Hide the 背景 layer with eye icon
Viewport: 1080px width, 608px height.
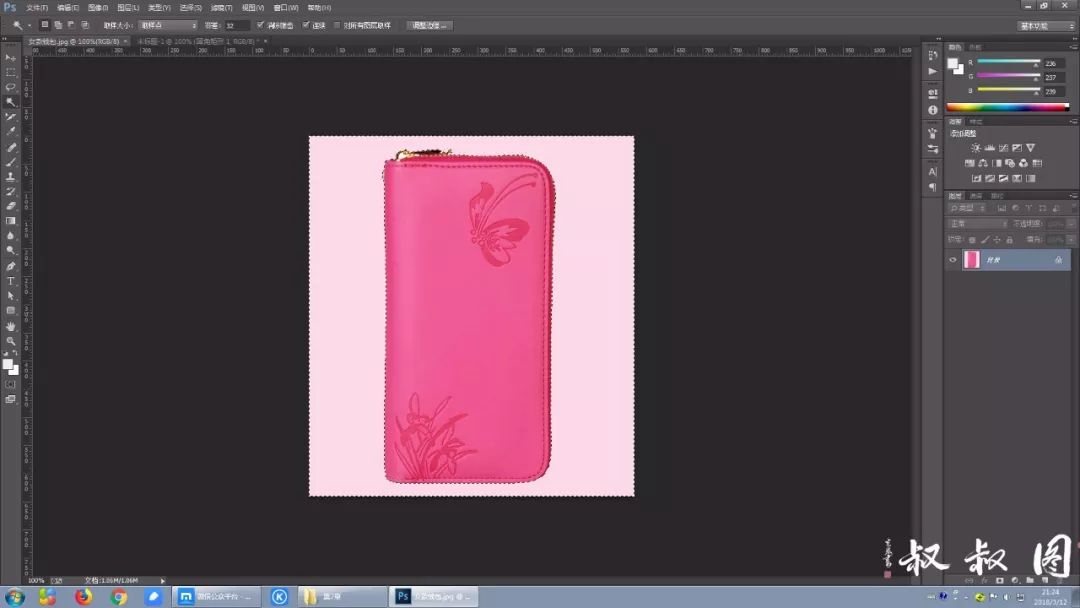pyautogui.click(x=953, y=260)
